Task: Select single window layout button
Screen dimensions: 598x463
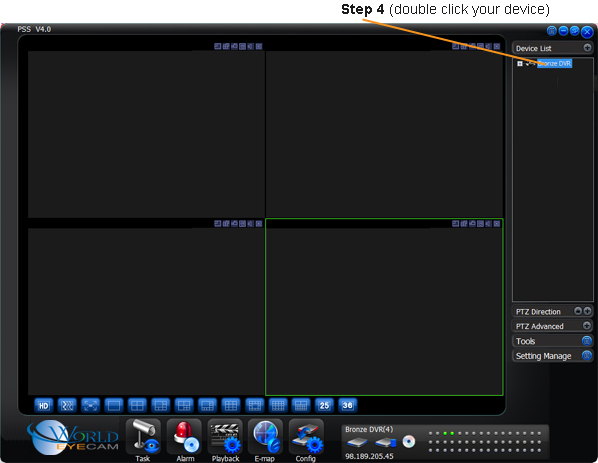Action: point(114,405)
